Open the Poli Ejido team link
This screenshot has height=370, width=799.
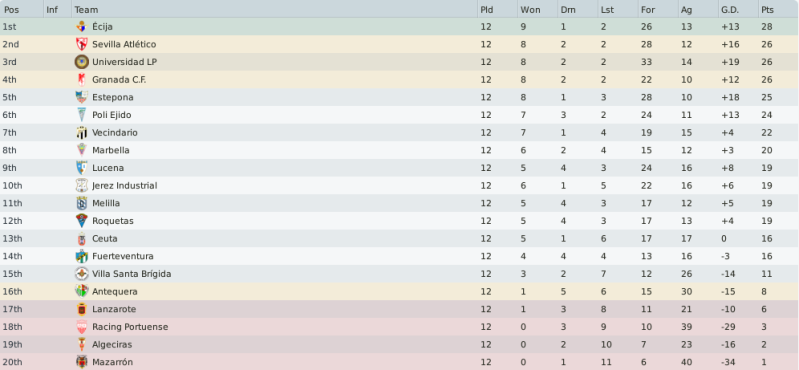tap(112, 115)
